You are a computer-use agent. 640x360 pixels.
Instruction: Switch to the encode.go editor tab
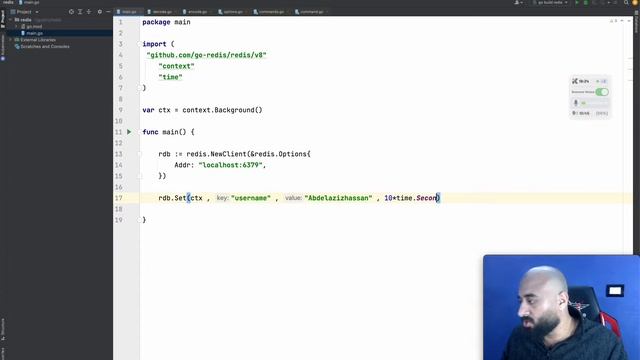(196, 12)
